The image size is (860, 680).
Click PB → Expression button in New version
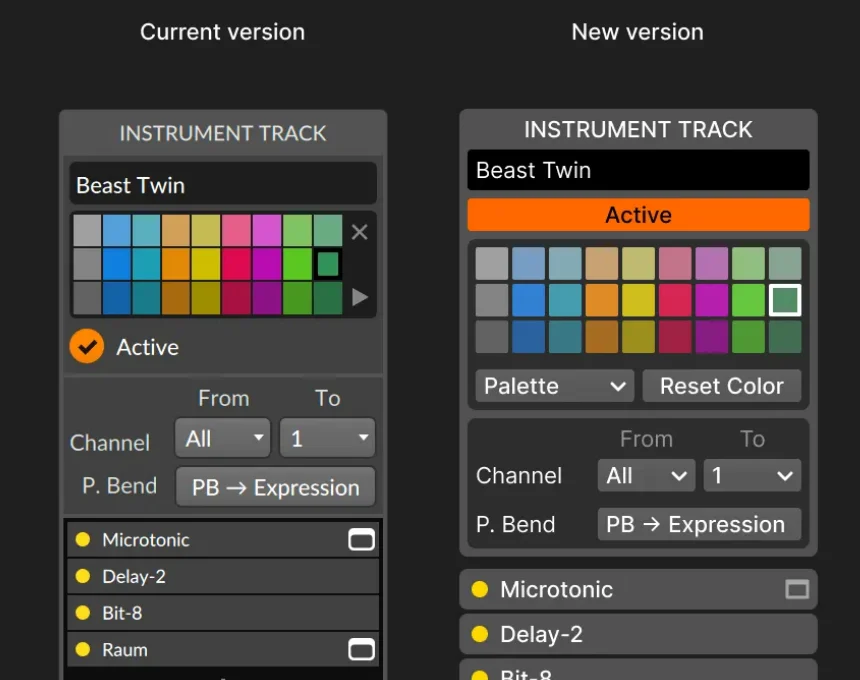point(699,524)
